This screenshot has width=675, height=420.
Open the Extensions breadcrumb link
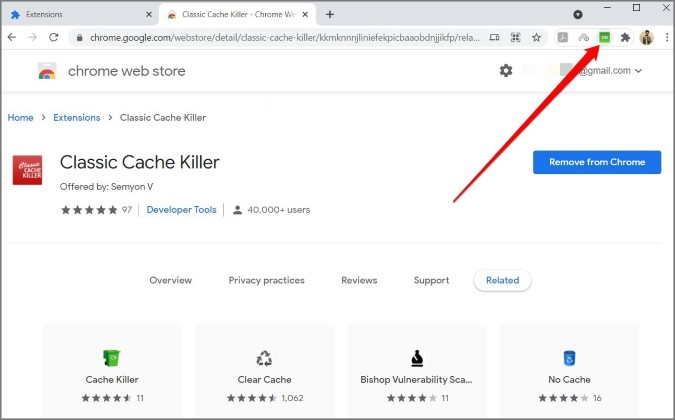[77, 117]
